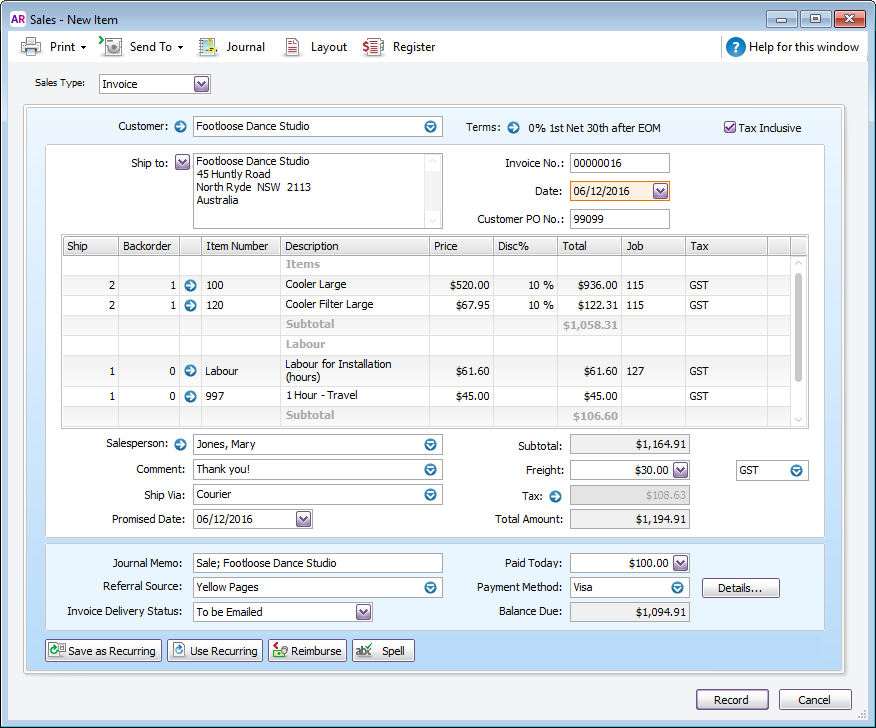Screen dimensions: 876x728
Task: Open the Referral Source selection list
Action: pos(430,587)
